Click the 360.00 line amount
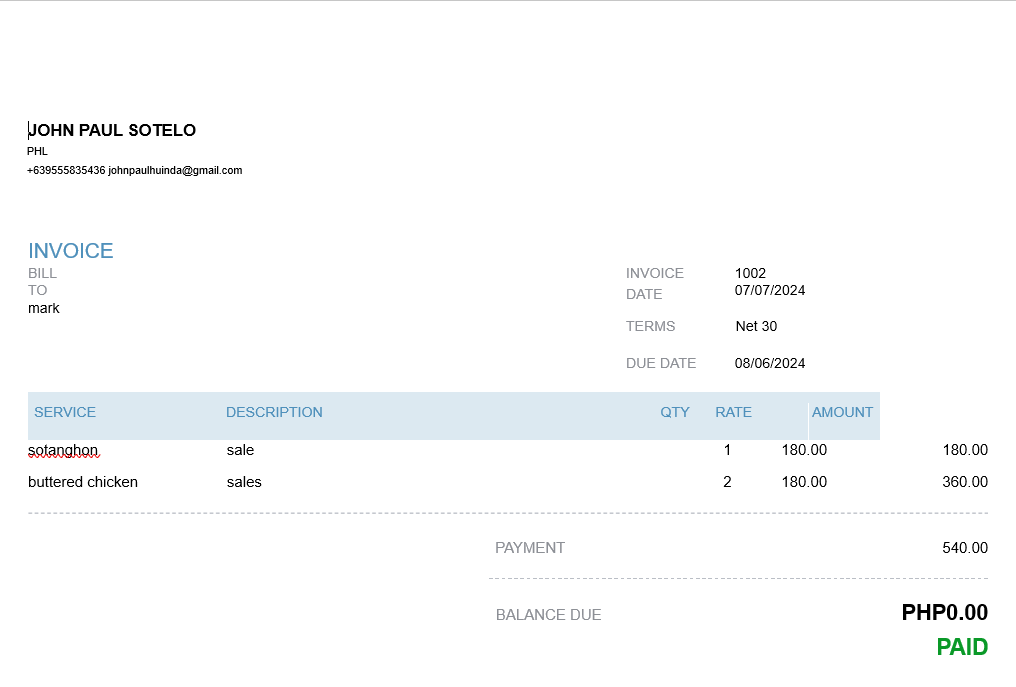This screenshot has width=1016, height=687. [965, 483]
